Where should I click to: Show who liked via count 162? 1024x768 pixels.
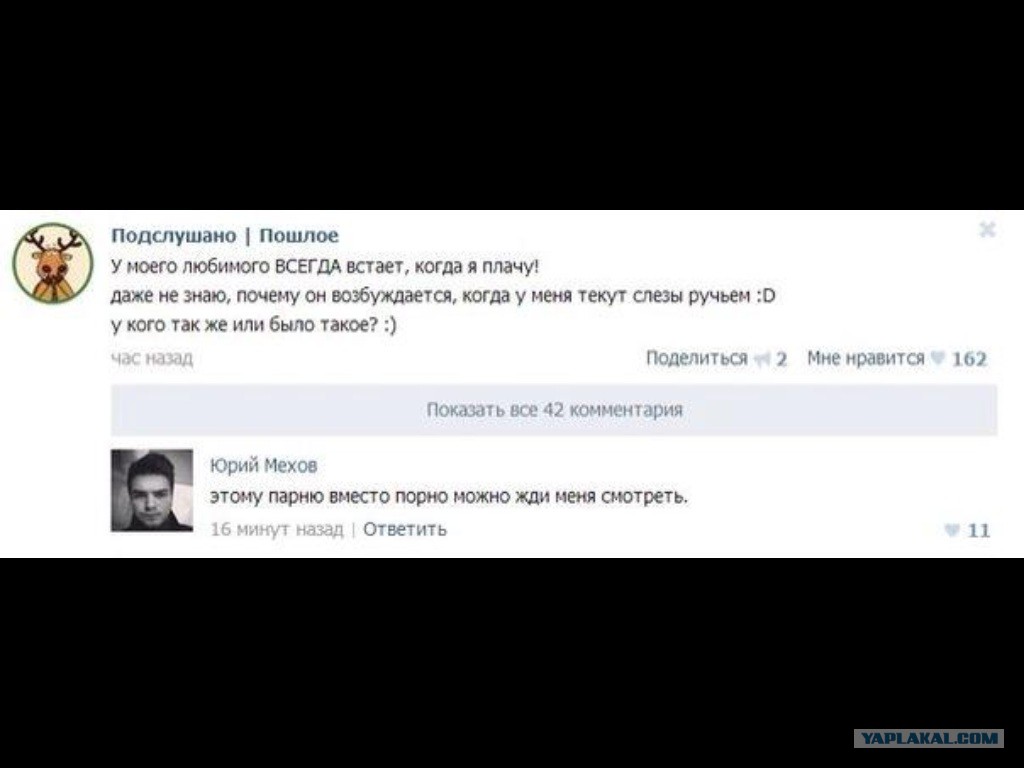[x=969, y=359]
